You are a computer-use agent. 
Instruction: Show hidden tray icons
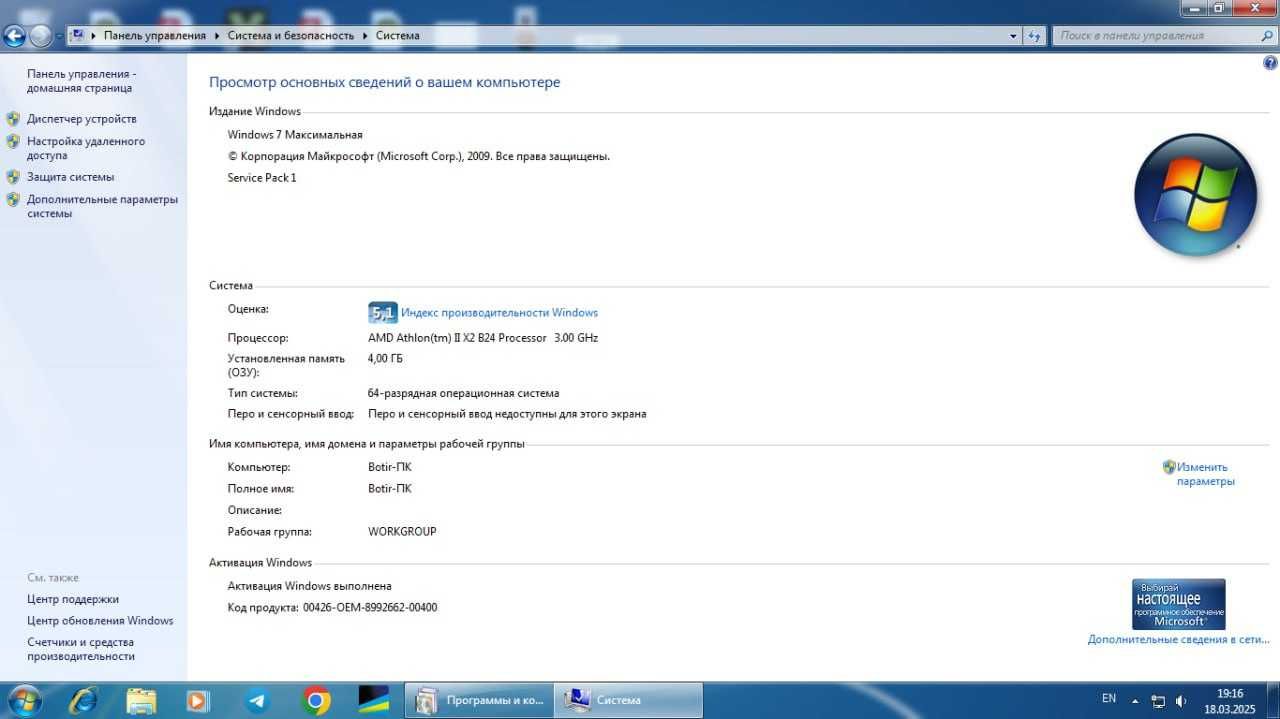[1135, 700]
